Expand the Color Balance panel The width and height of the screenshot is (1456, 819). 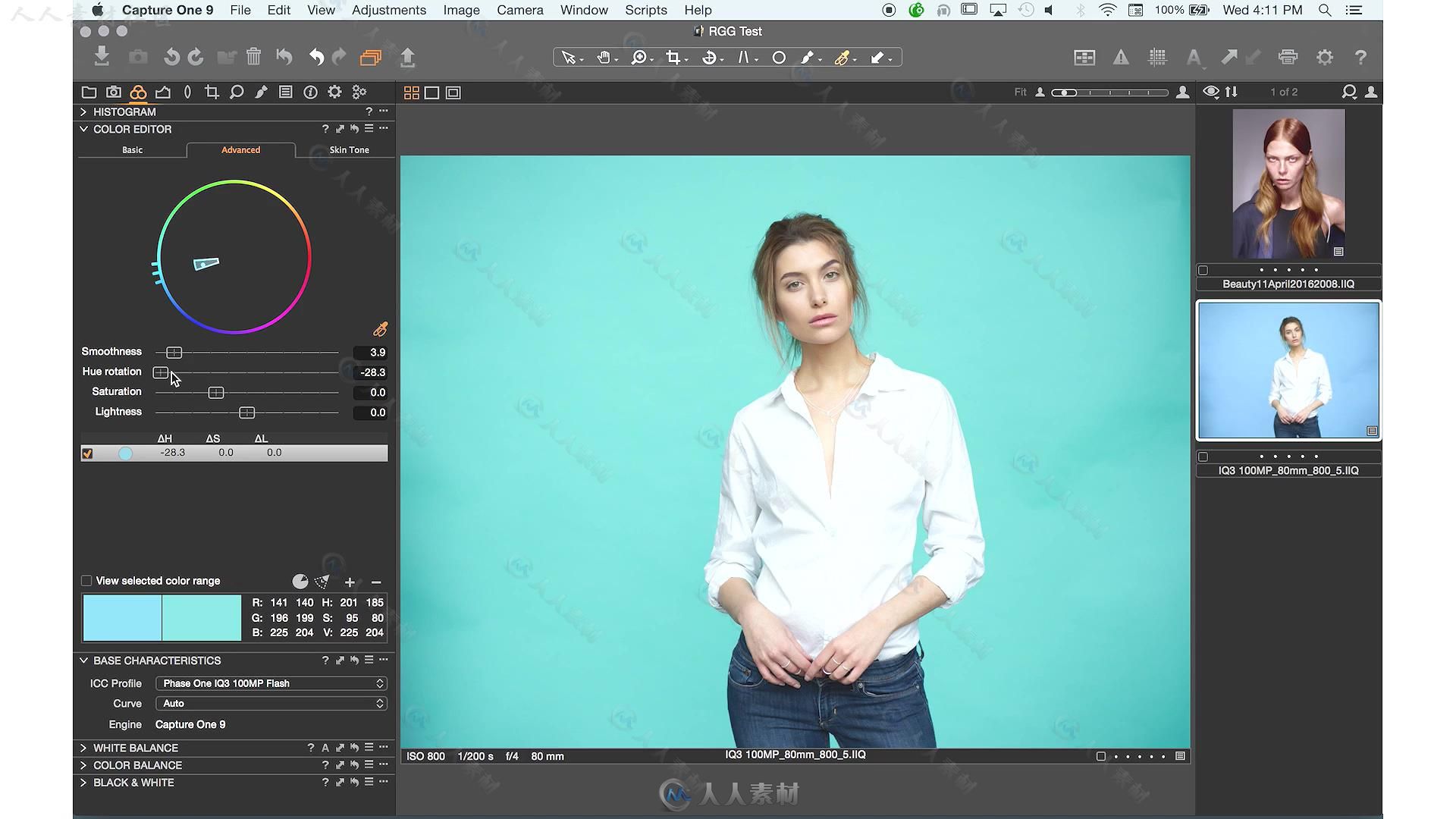tap(83, 765)
